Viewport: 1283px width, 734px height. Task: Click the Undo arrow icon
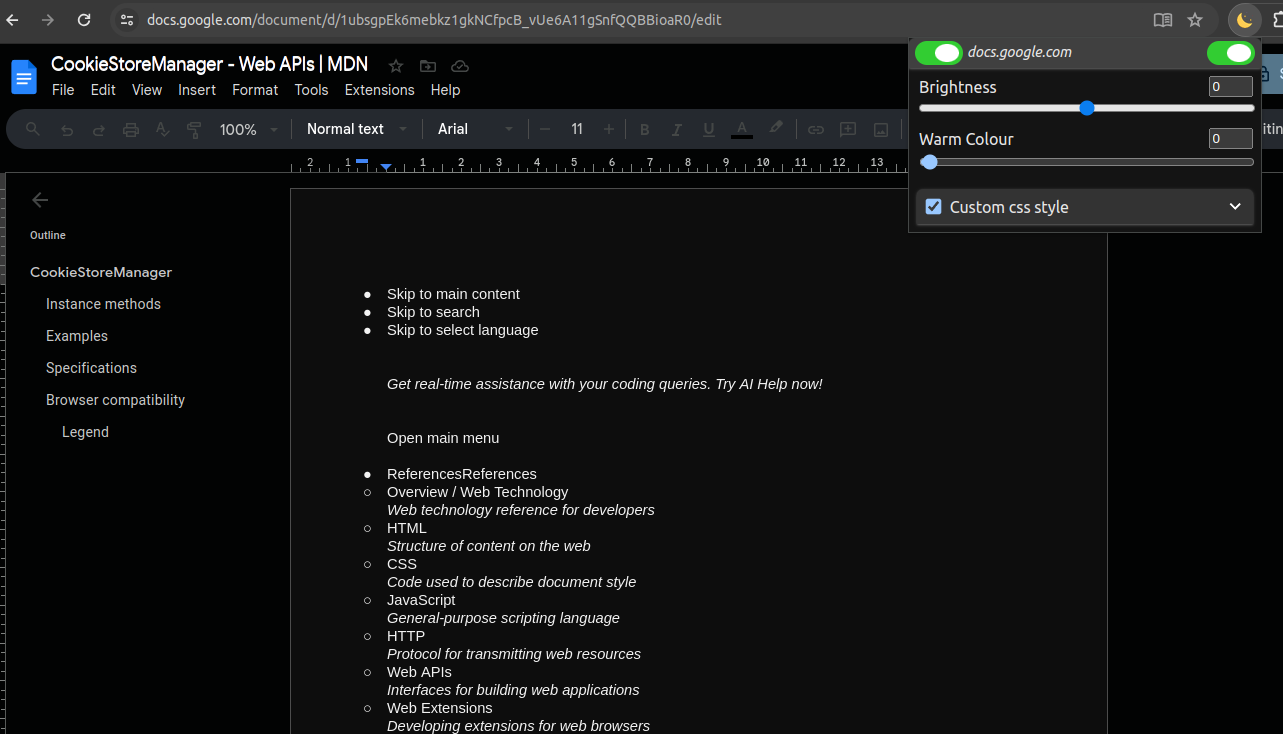tap(67, 129)
